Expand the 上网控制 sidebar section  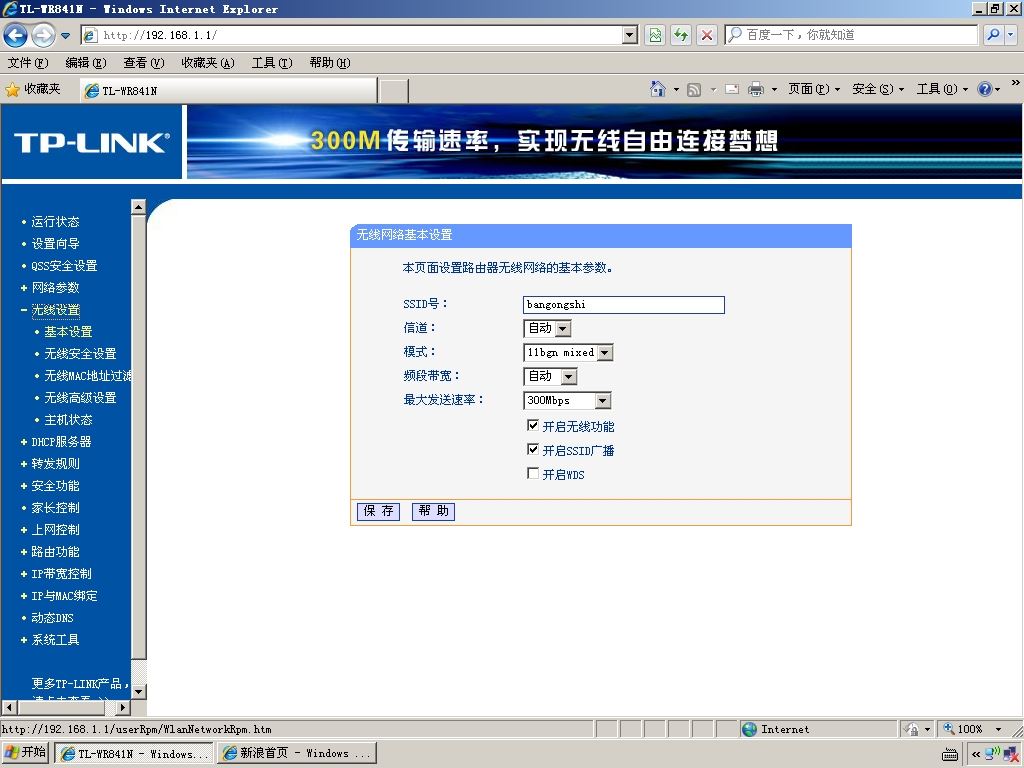pos(56,530)
